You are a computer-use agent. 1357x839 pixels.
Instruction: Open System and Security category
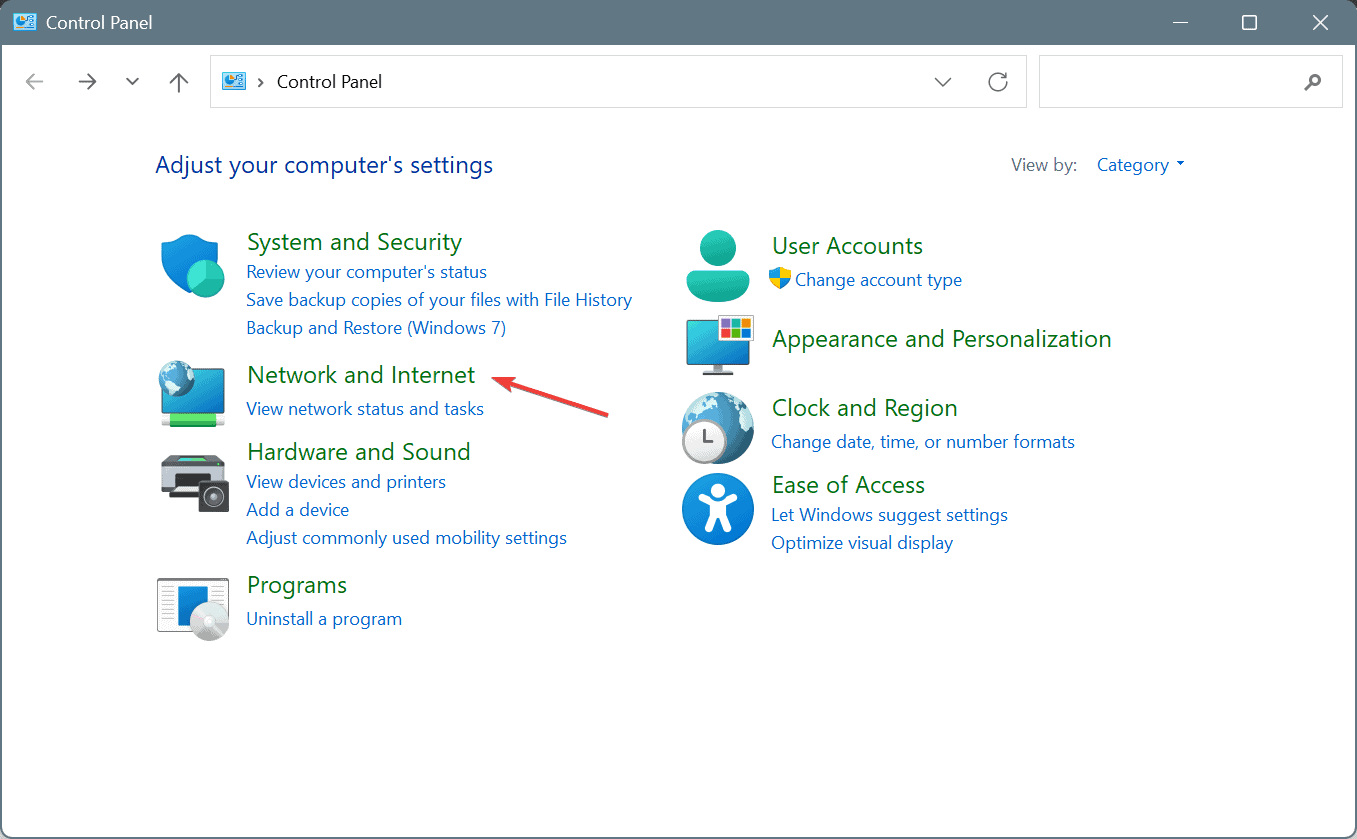(x=354, y=242)
